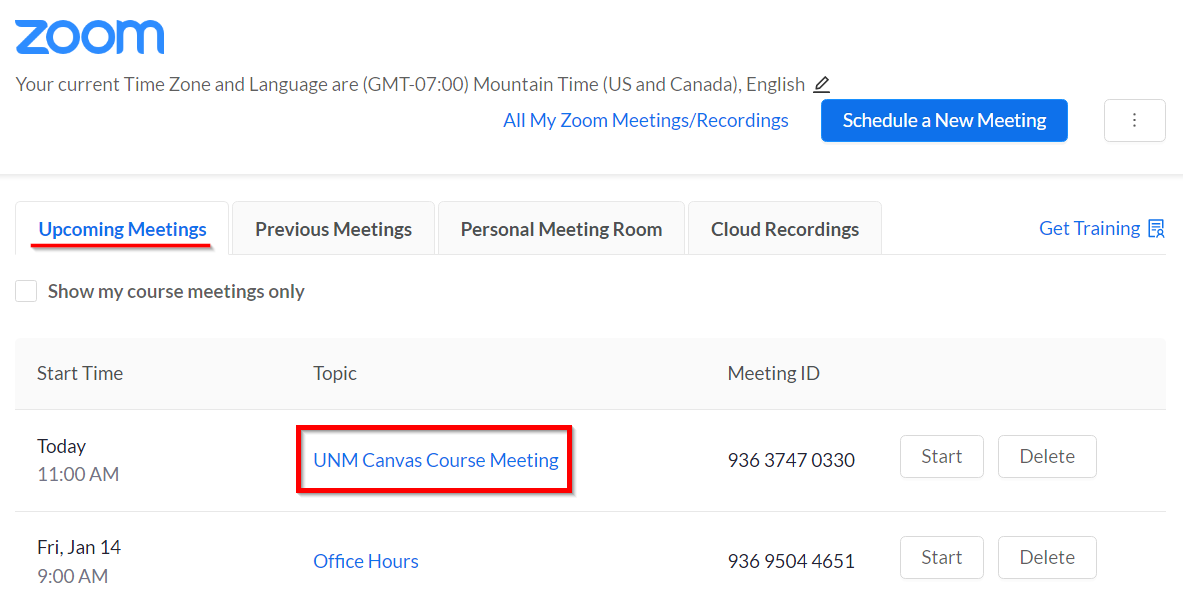Click the pencil icon to edit time zone
This screenshot has width=1183, height=596.
coord(822,85)
